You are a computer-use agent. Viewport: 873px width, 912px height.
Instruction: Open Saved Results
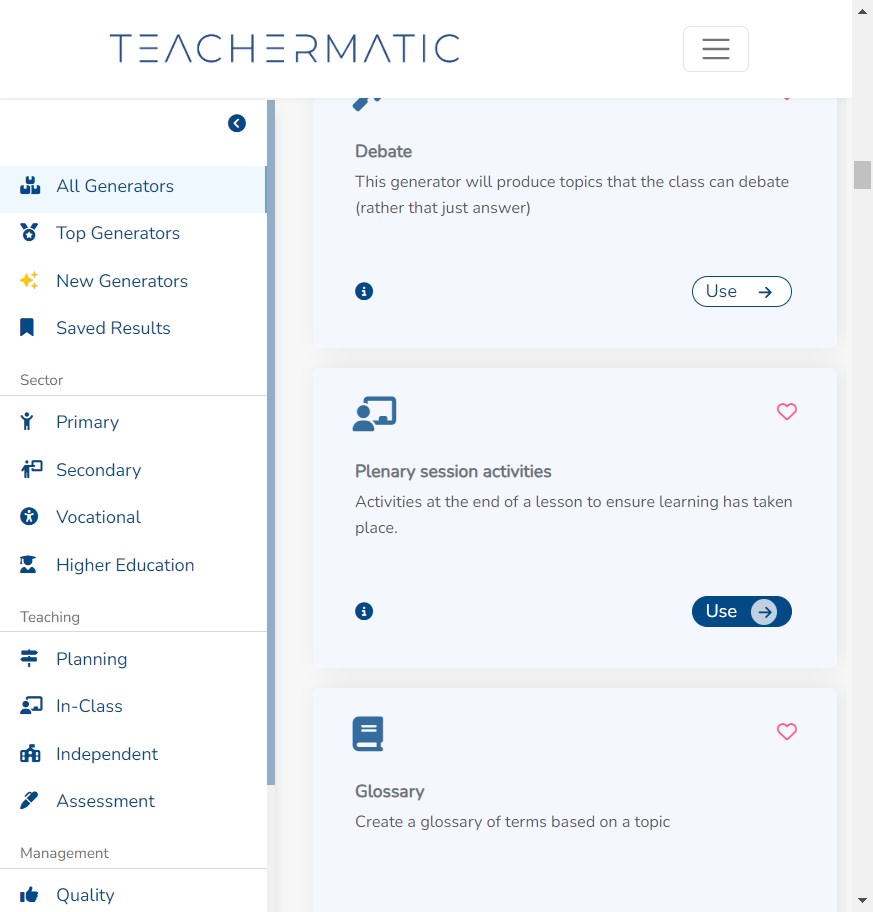click(113, 328)
